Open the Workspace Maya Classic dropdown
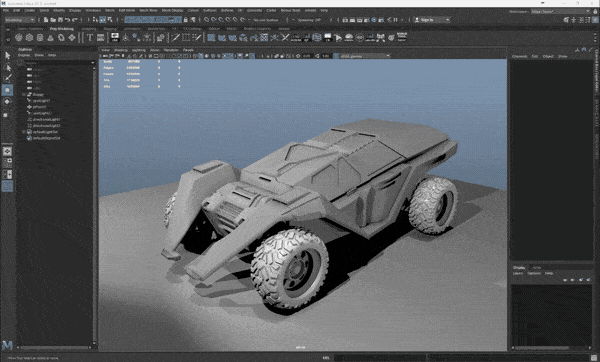The image size is (600, 362). pos(560,11)
